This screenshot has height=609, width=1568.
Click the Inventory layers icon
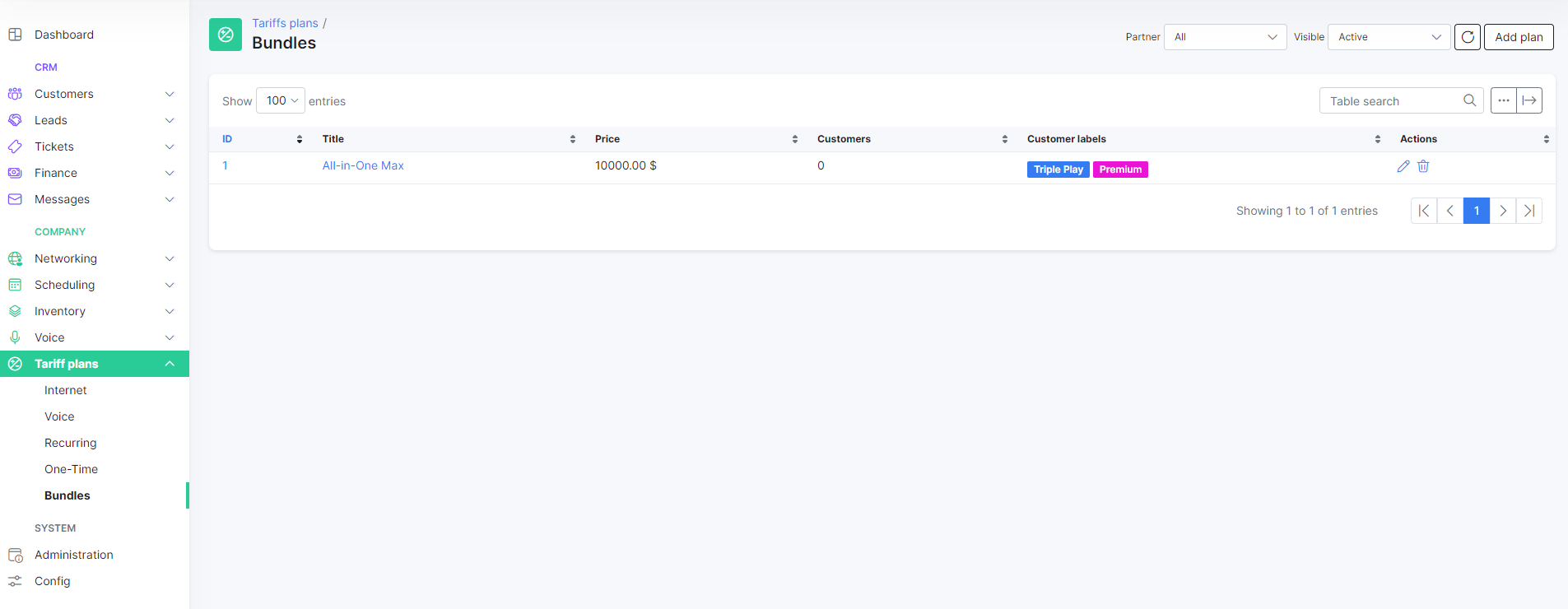[x=15, y=311]
